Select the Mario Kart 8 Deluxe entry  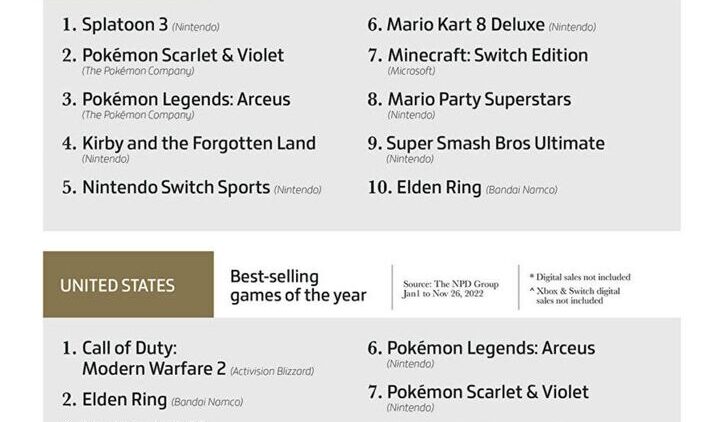465,24
